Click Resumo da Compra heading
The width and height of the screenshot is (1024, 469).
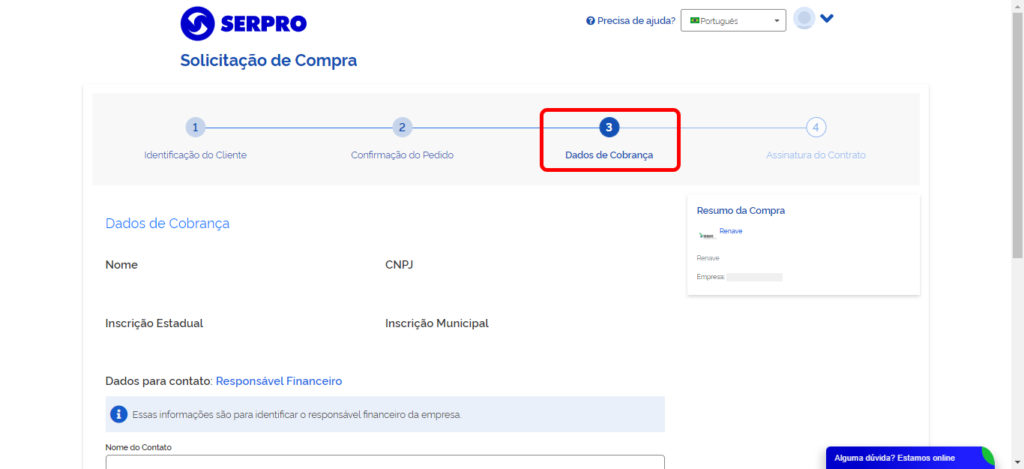pyautogui.click(x=741, y=211)
